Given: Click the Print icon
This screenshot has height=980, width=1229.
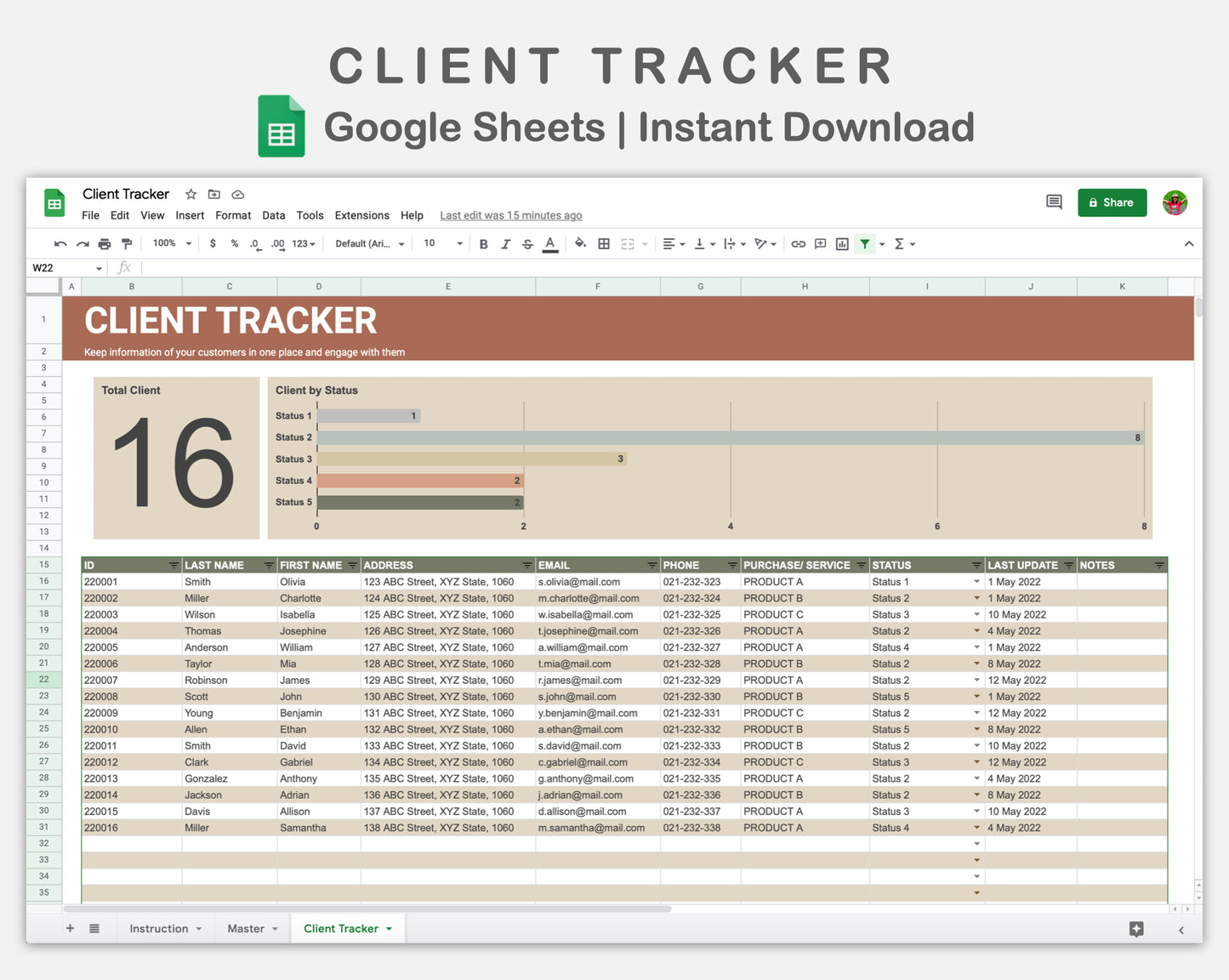Looking at the screenshot, I should (x=105, y=243).
